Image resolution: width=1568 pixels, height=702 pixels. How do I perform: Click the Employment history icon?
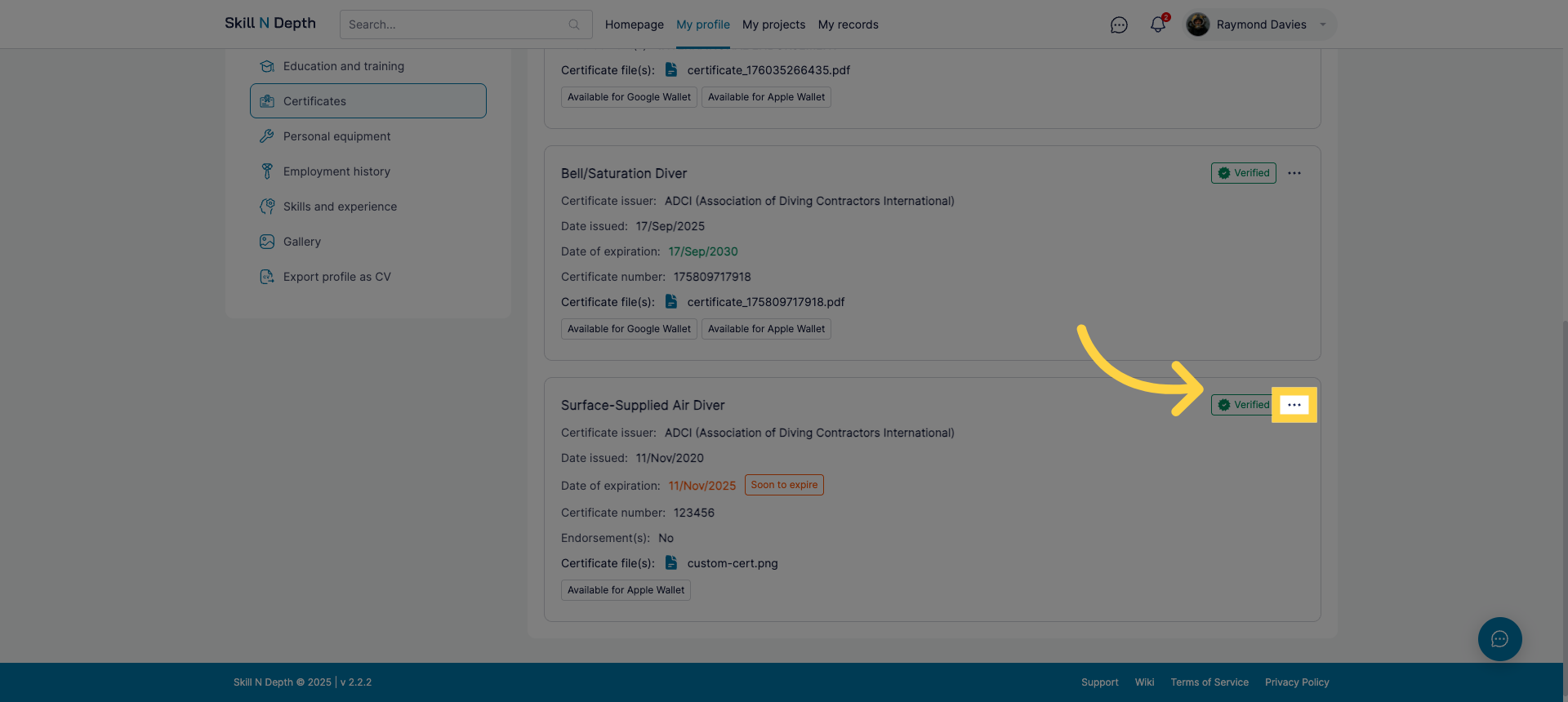(x=267, y=171)
